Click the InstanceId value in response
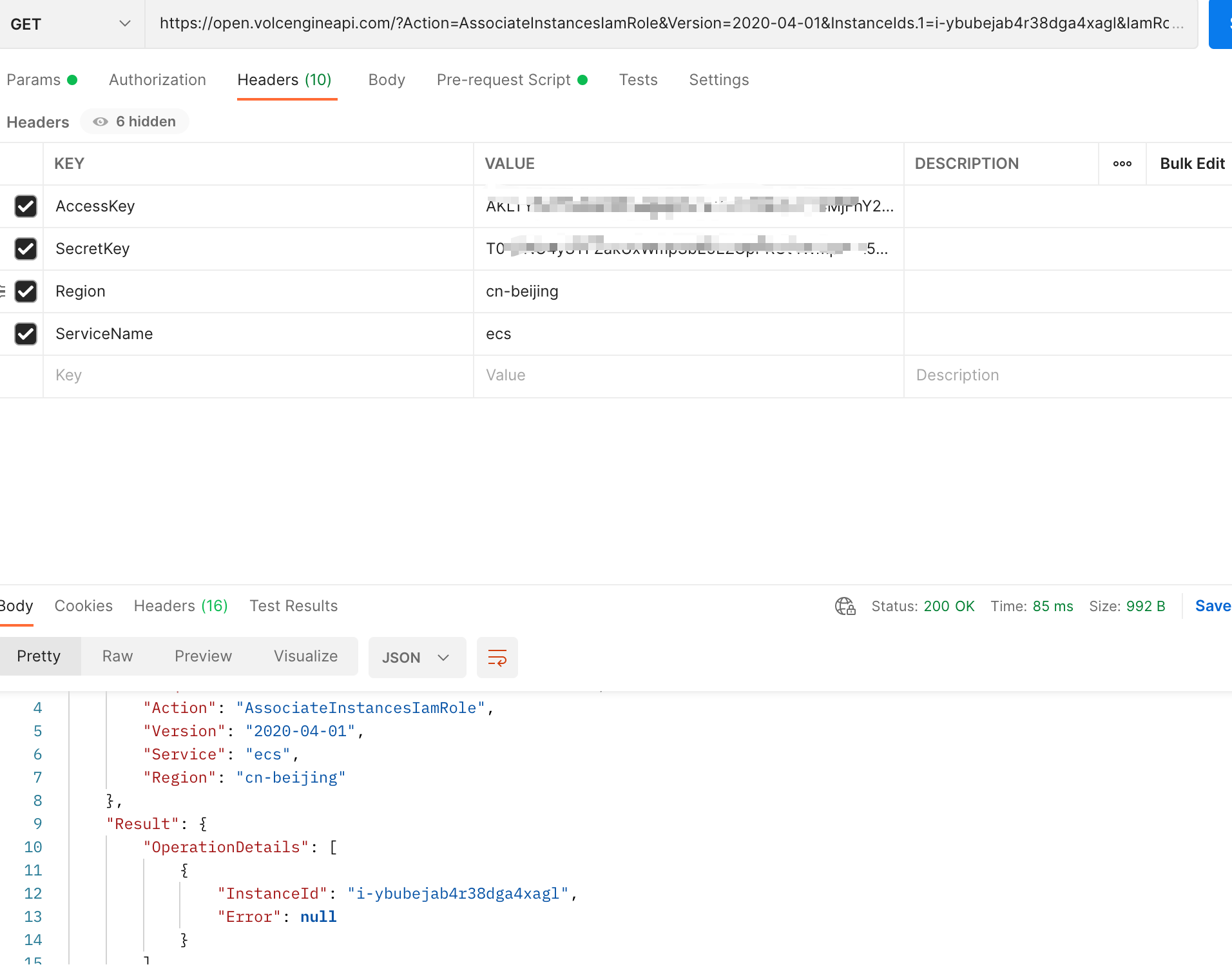 (x=458, y=894)
